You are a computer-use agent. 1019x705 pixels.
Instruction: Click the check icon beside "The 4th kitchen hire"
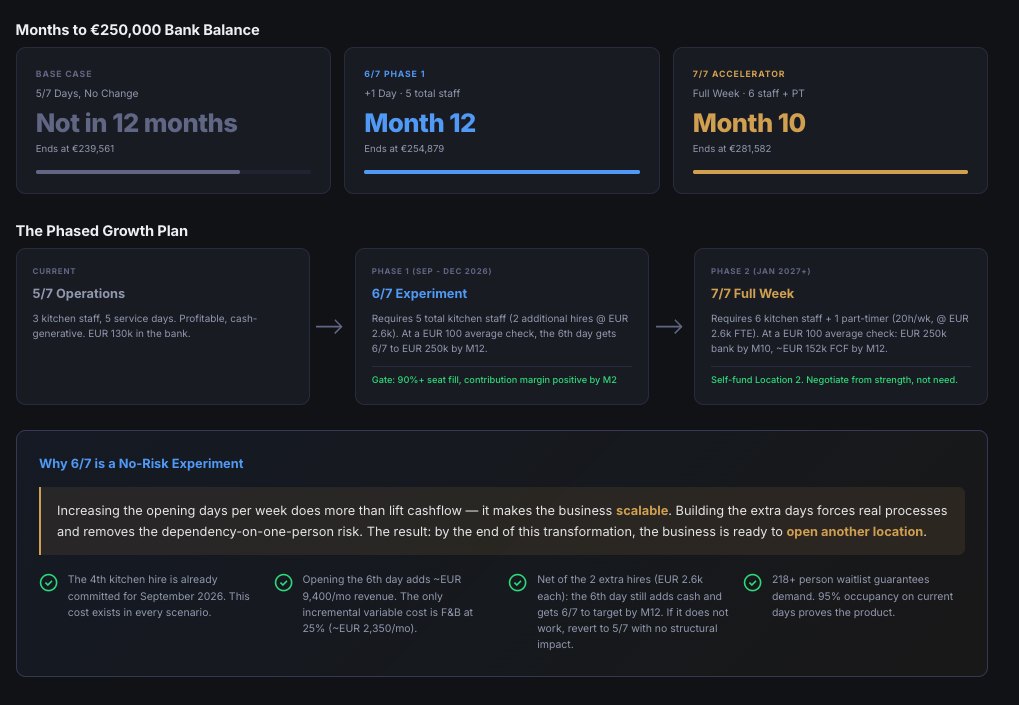tap(49, 582)
